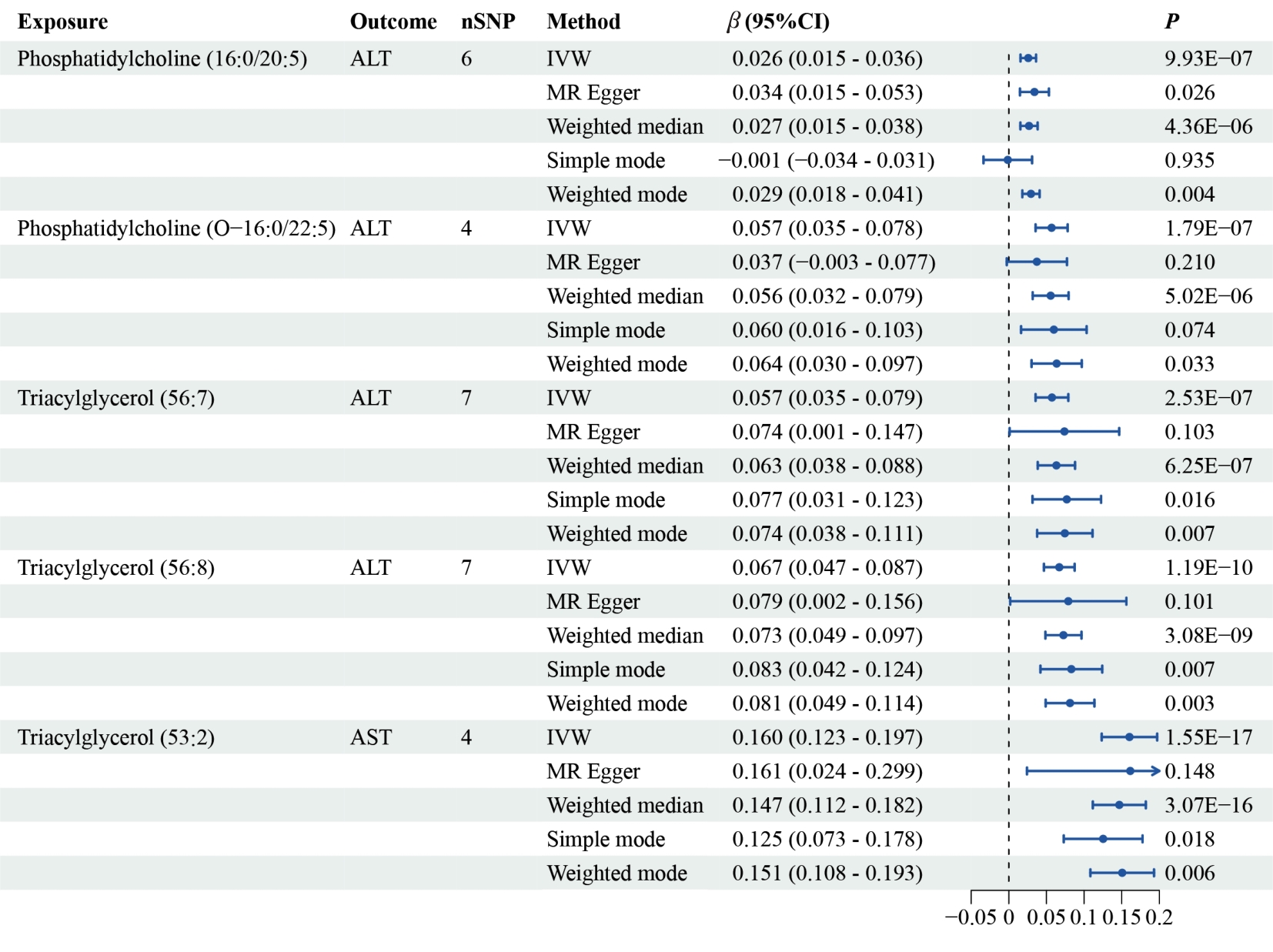Click the P value 1.19E−10
The width and height of the screenshot is (1273, 952).
(x=1209, y=568)
